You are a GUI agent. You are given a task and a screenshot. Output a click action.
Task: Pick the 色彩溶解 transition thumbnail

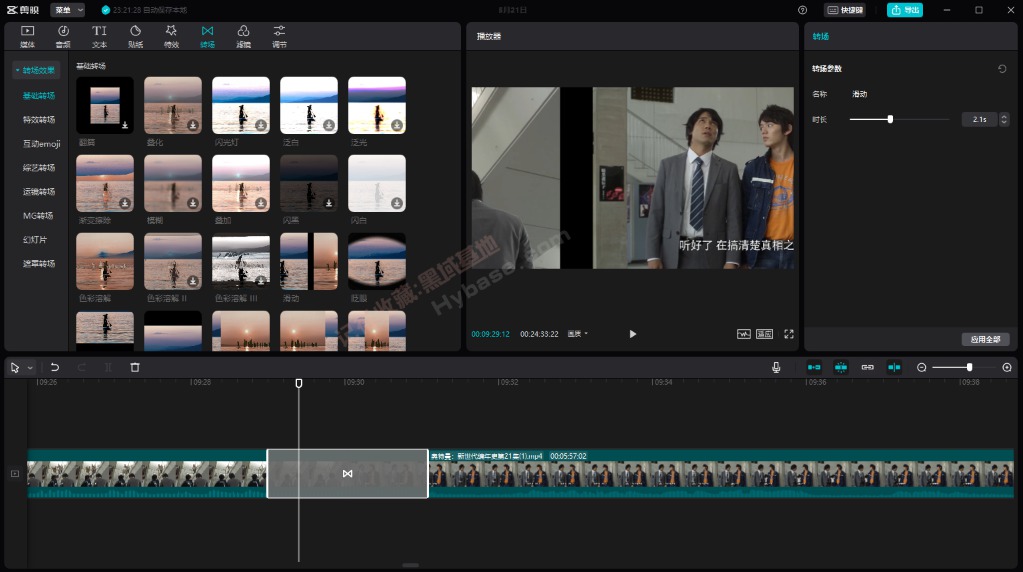104,261
